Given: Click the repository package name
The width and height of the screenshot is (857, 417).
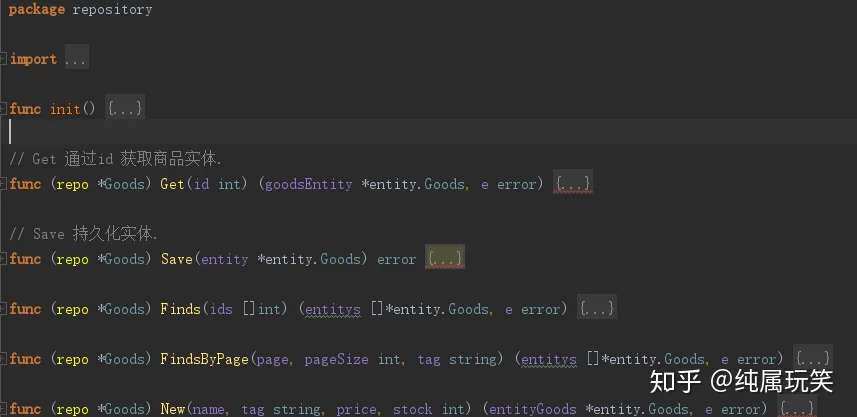Looking at the screenshot, I should point(113,9).
